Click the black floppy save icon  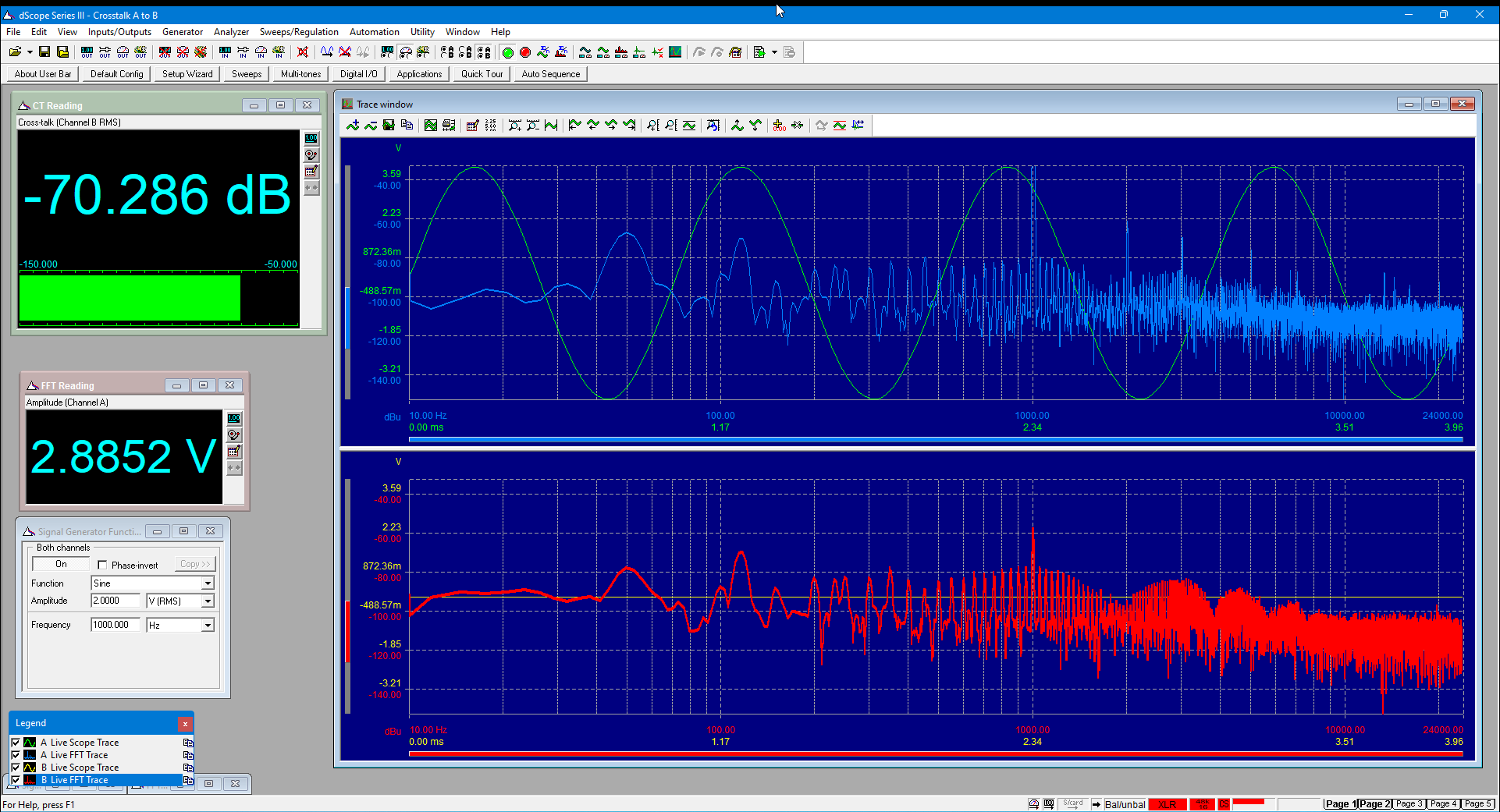[44, 52]
